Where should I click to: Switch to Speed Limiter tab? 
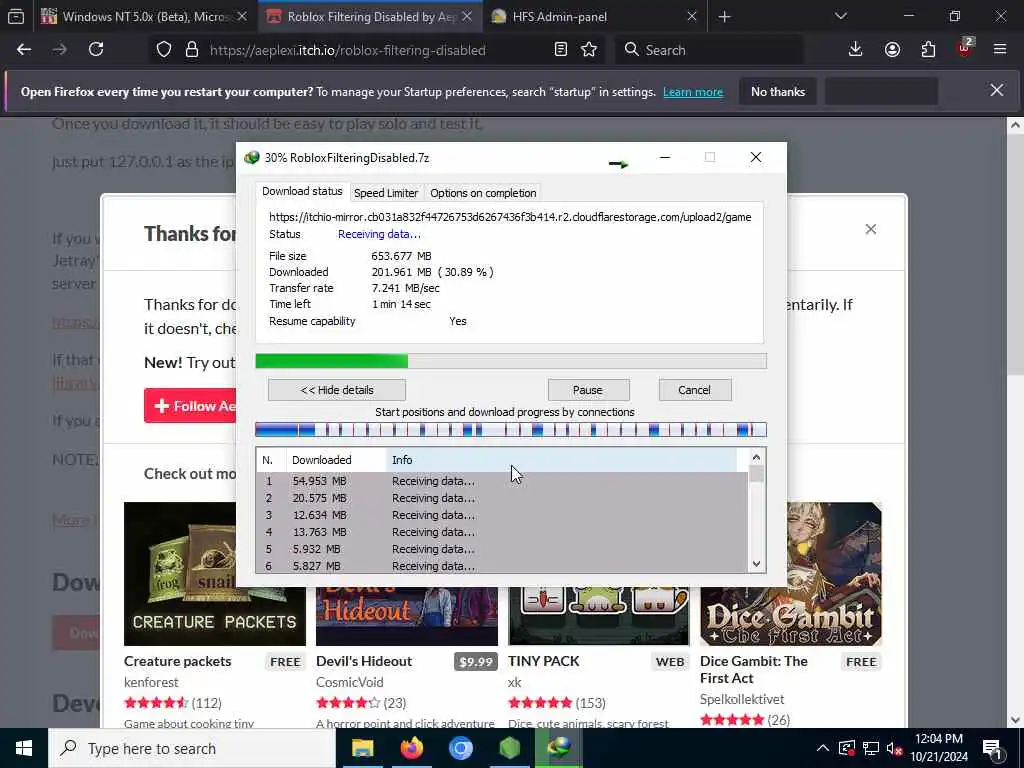point(386,193)
